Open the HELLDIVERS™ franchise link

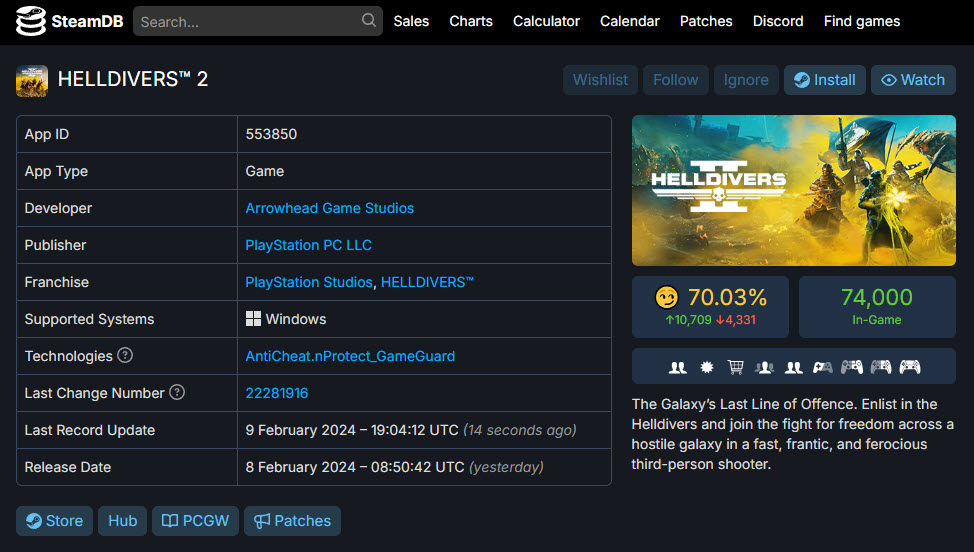(x=427, y=282)
